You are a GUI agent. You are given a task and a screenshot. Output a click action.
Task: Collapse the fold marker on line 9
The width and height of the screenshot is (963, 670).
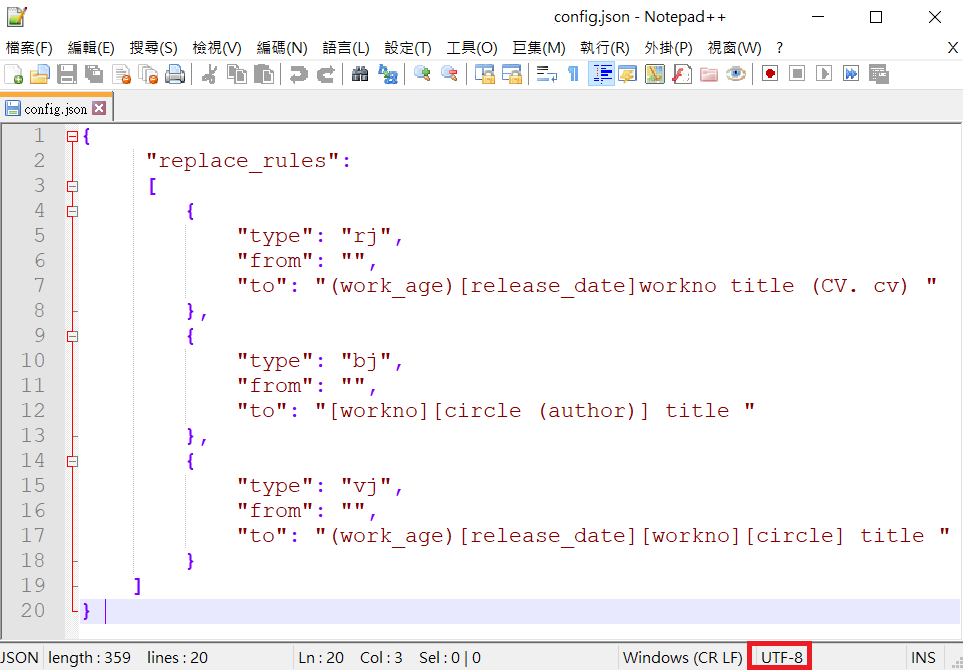click(72, 335)
